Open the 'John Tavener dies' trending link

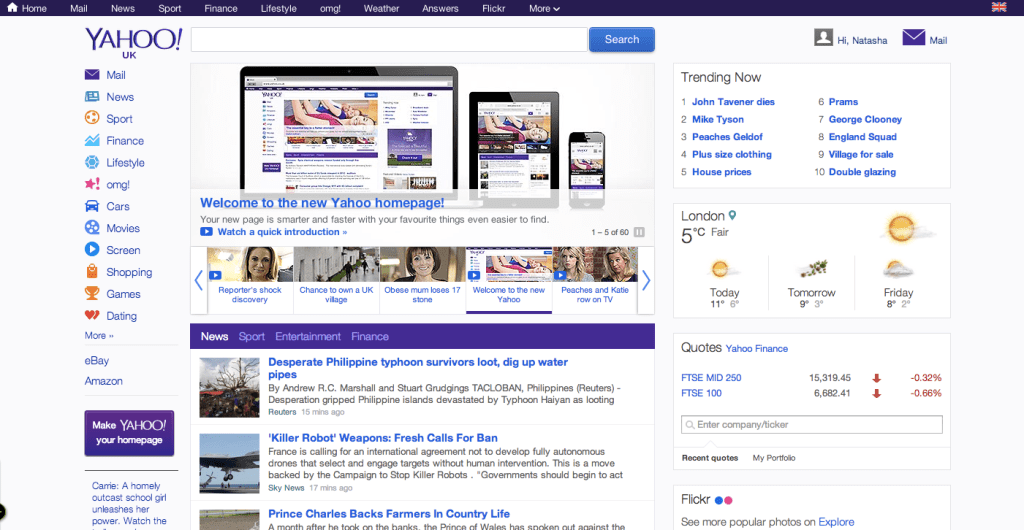click(733, 102)
